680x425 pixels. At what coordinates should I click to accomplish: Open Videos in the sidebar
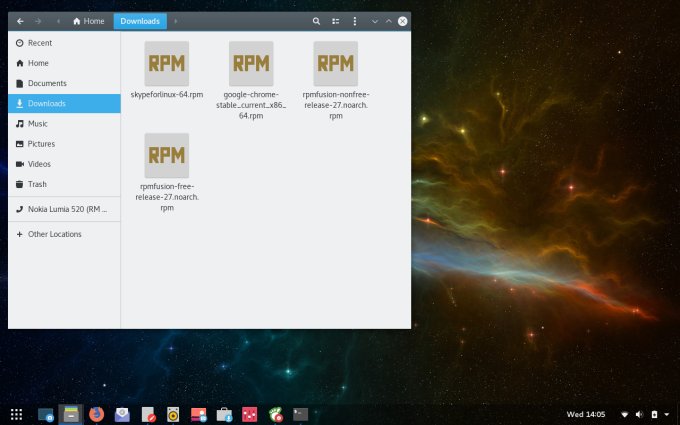click(x=64, y=164)
